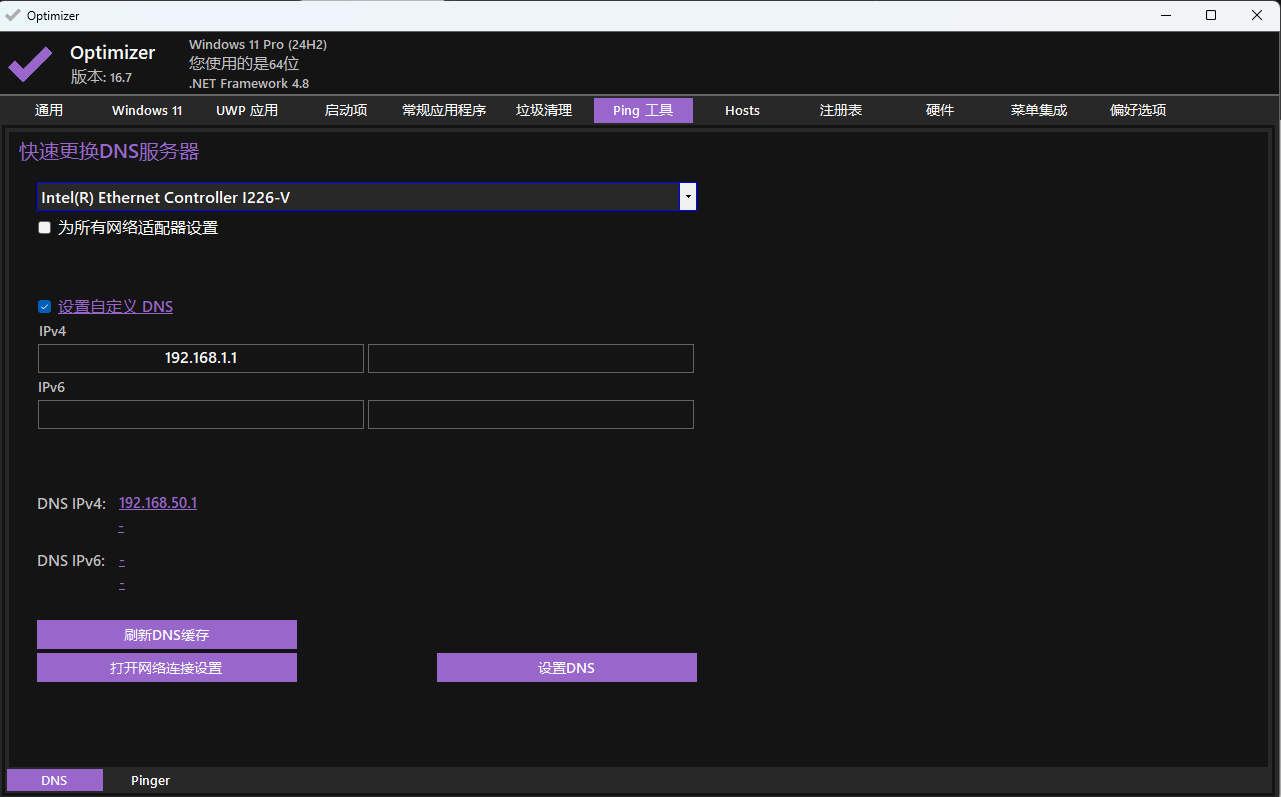
Task: Select the 硬件 tab
Action: 939,110
